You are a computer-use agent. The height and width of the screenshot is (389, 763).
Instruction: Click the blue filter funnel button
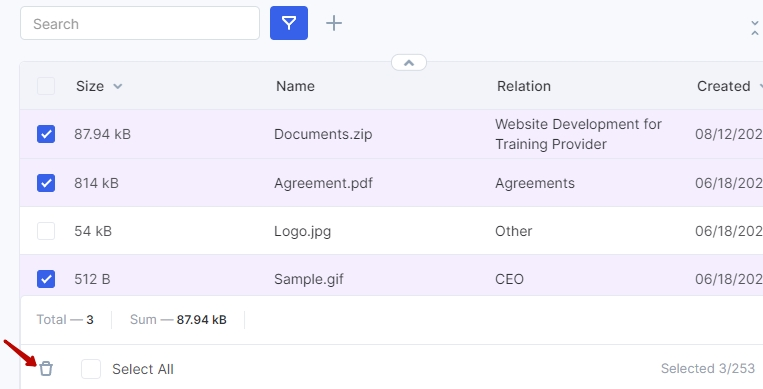(x=289, y=23)
